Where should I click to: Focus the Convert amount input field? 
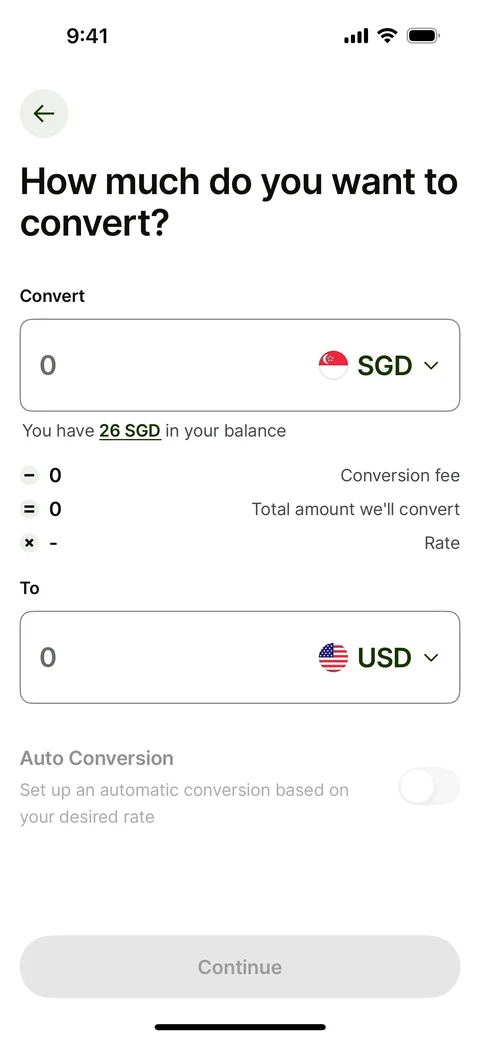click(240, 365)
